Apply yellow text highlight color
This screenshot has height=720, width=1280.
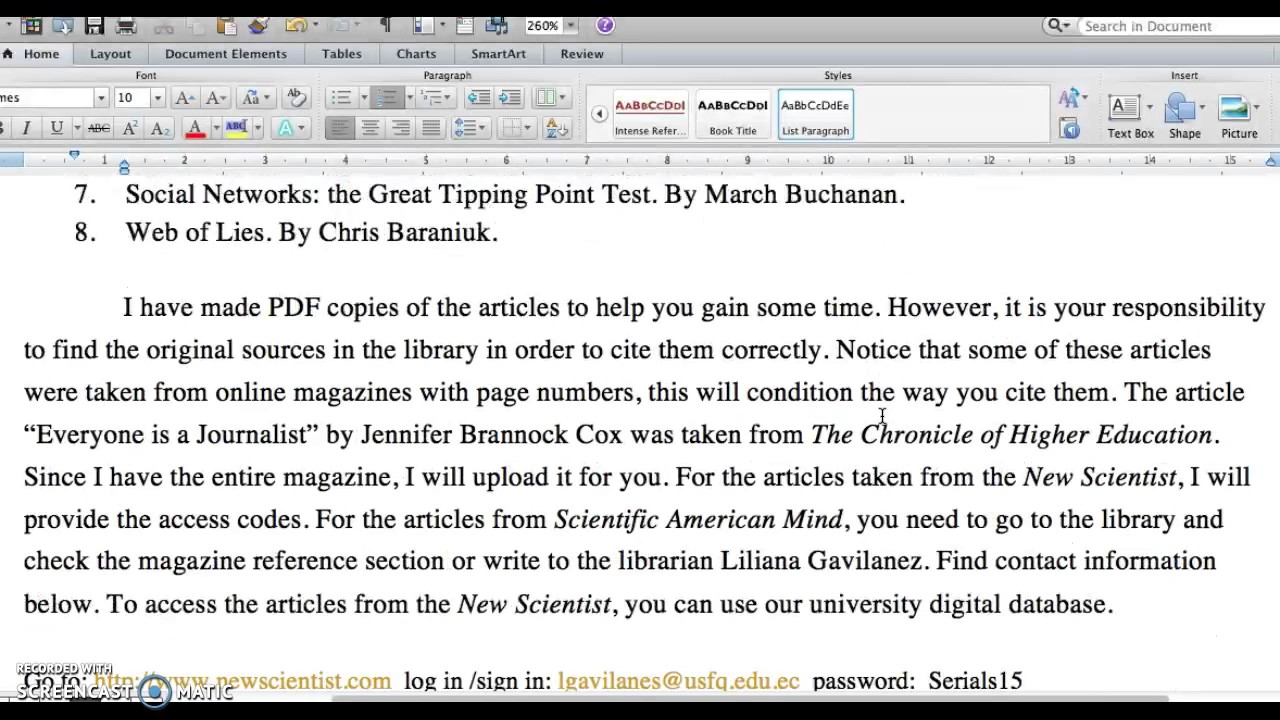(x=236, y=128)
